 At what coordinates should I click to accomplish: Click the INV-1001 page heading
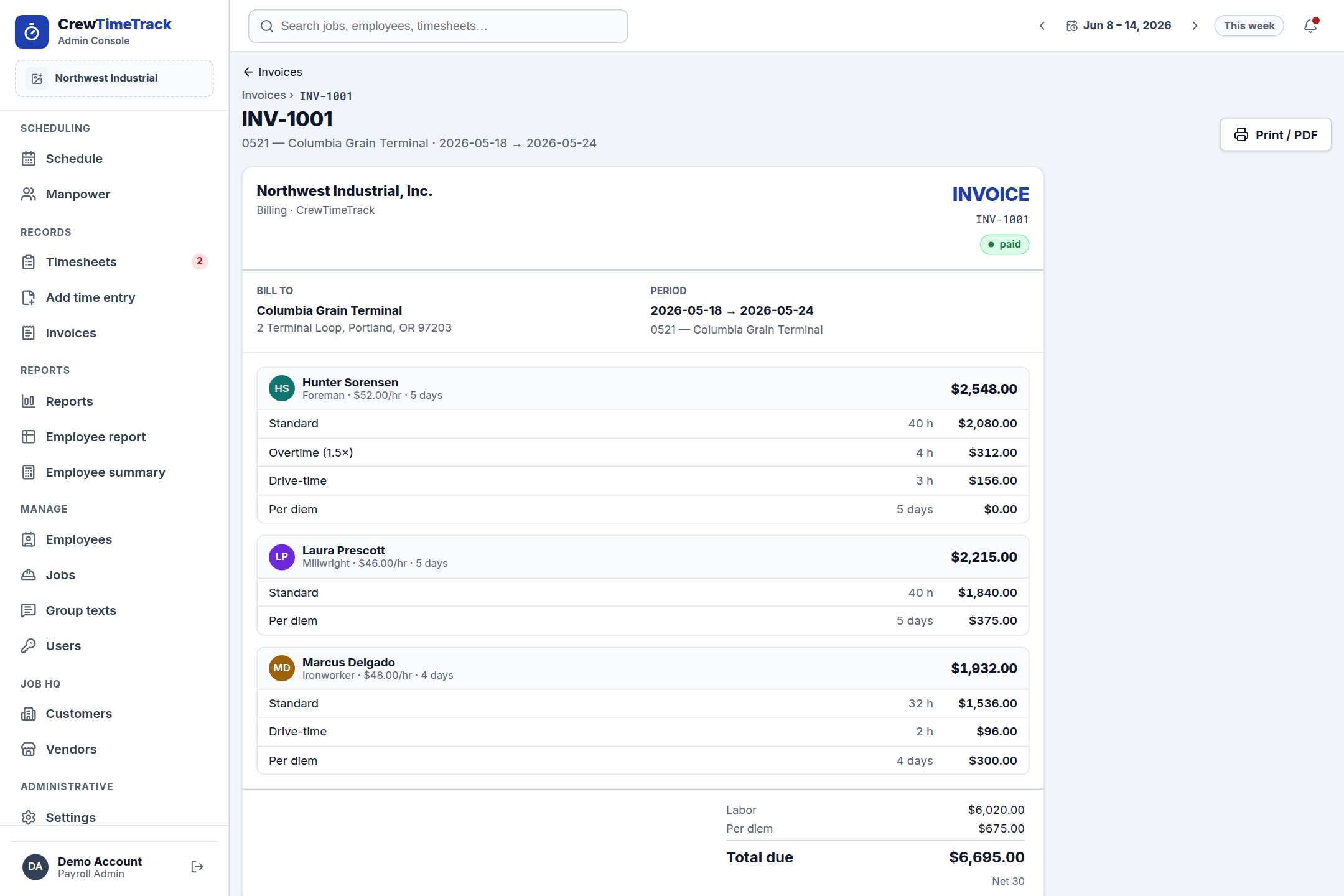pos(287,119)
